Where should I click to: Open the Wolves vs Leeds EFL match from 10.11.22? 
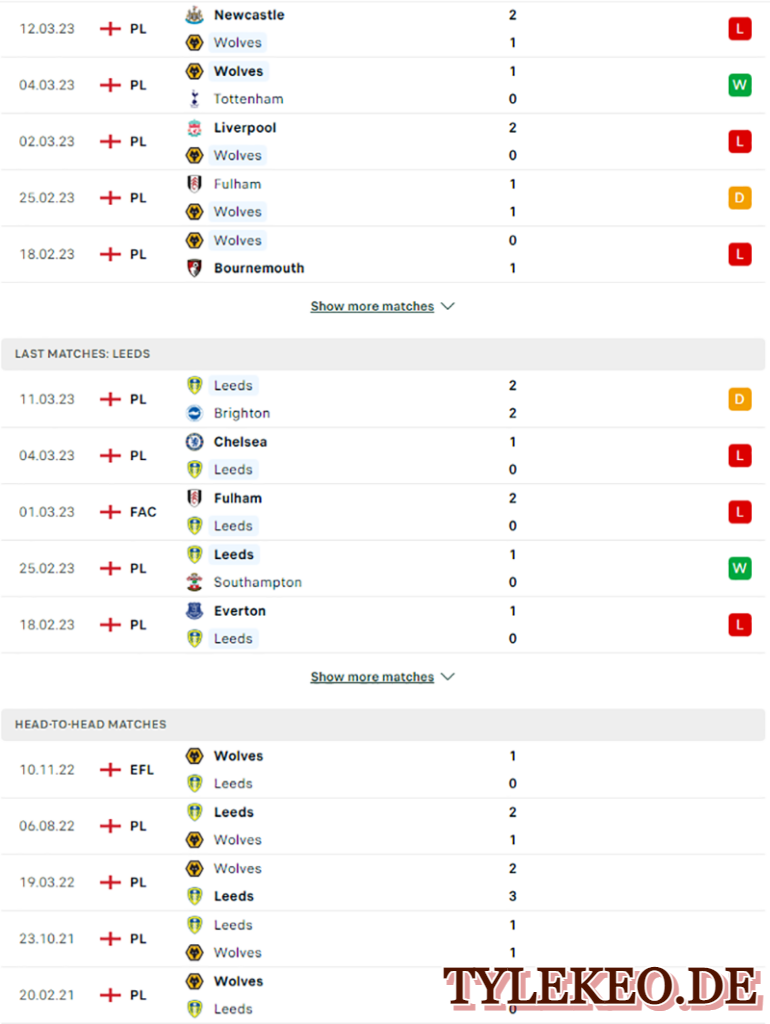383,769
